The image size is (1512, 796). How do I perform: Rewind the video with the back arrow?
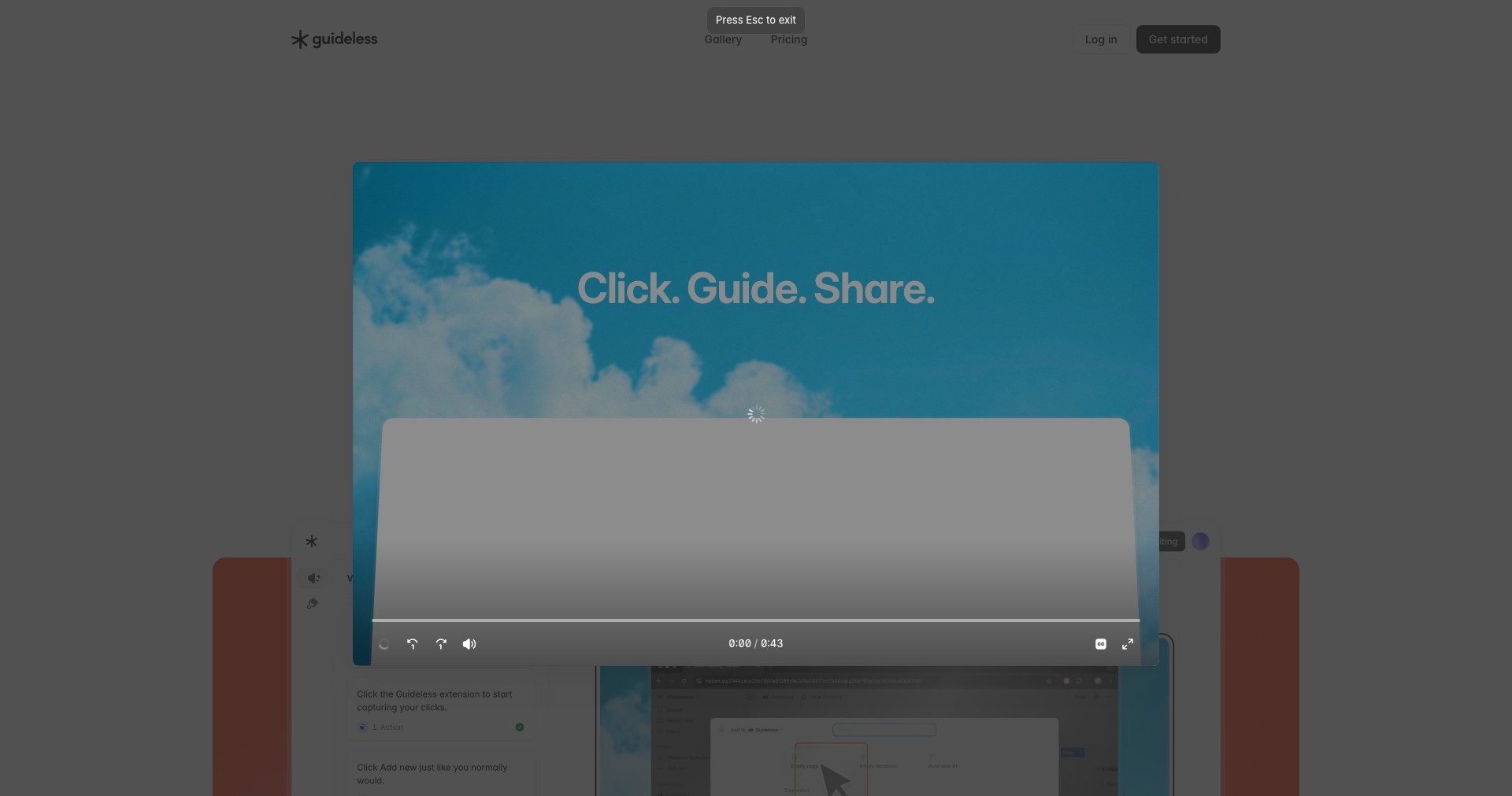click(x=412, y=644)
